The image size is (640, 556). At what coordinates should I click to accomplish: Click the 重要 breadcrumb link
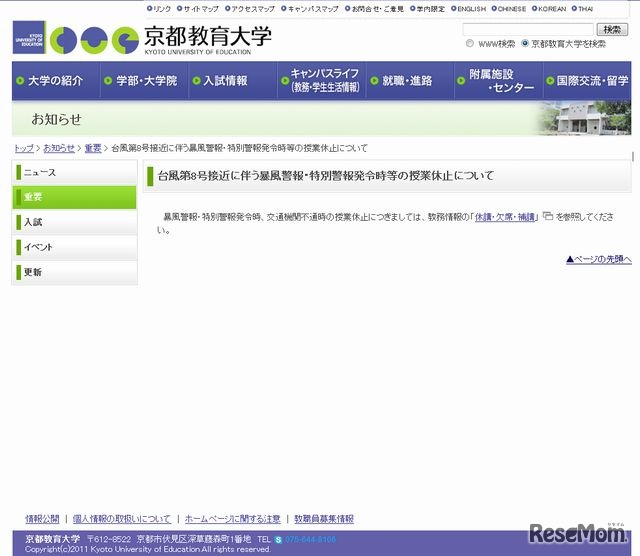click(x=93, y=148)
